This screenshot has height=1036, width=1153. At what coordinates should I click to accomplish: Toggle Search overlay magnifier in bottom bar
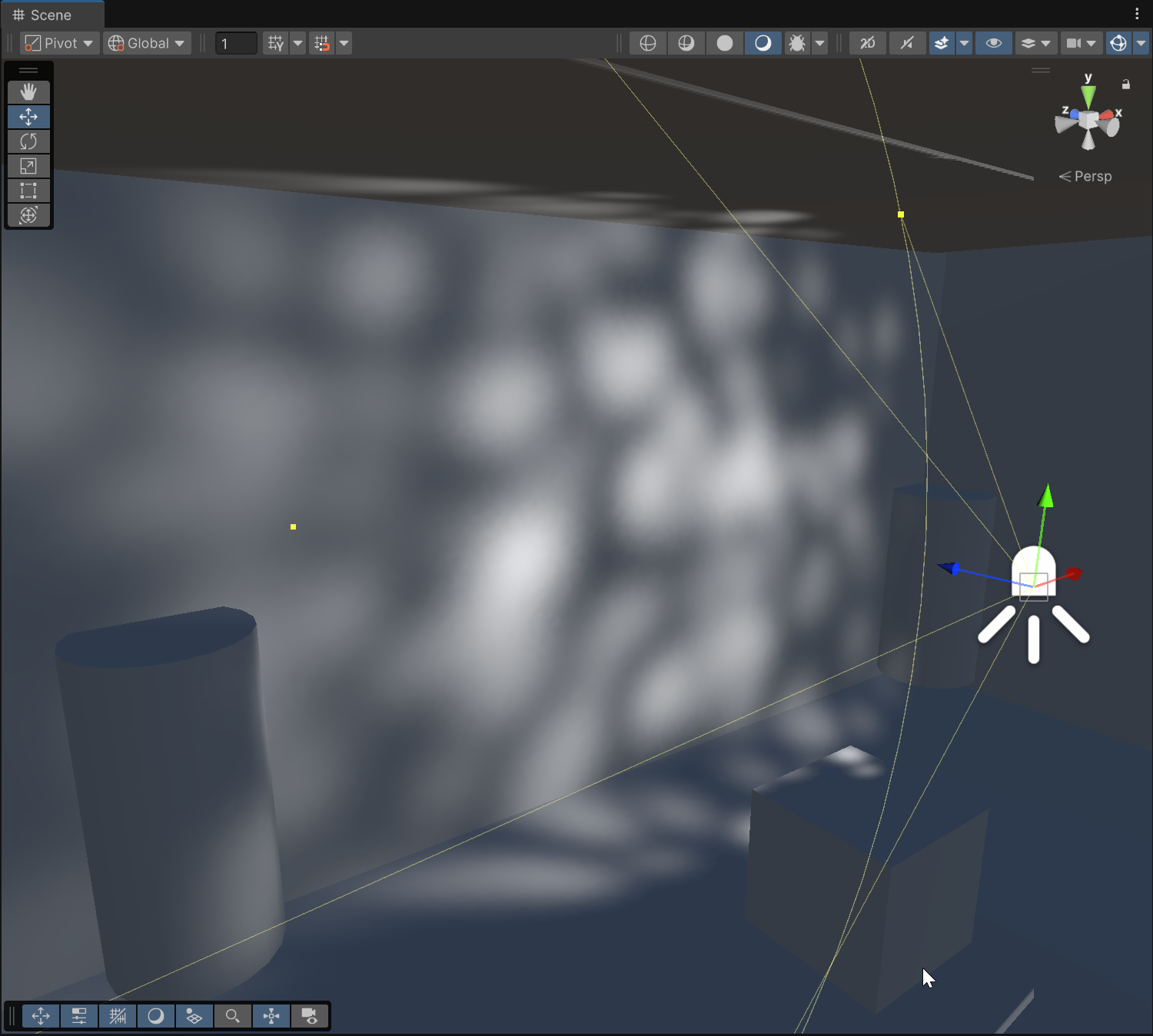pyautogui.click(x=233, y=1016)
